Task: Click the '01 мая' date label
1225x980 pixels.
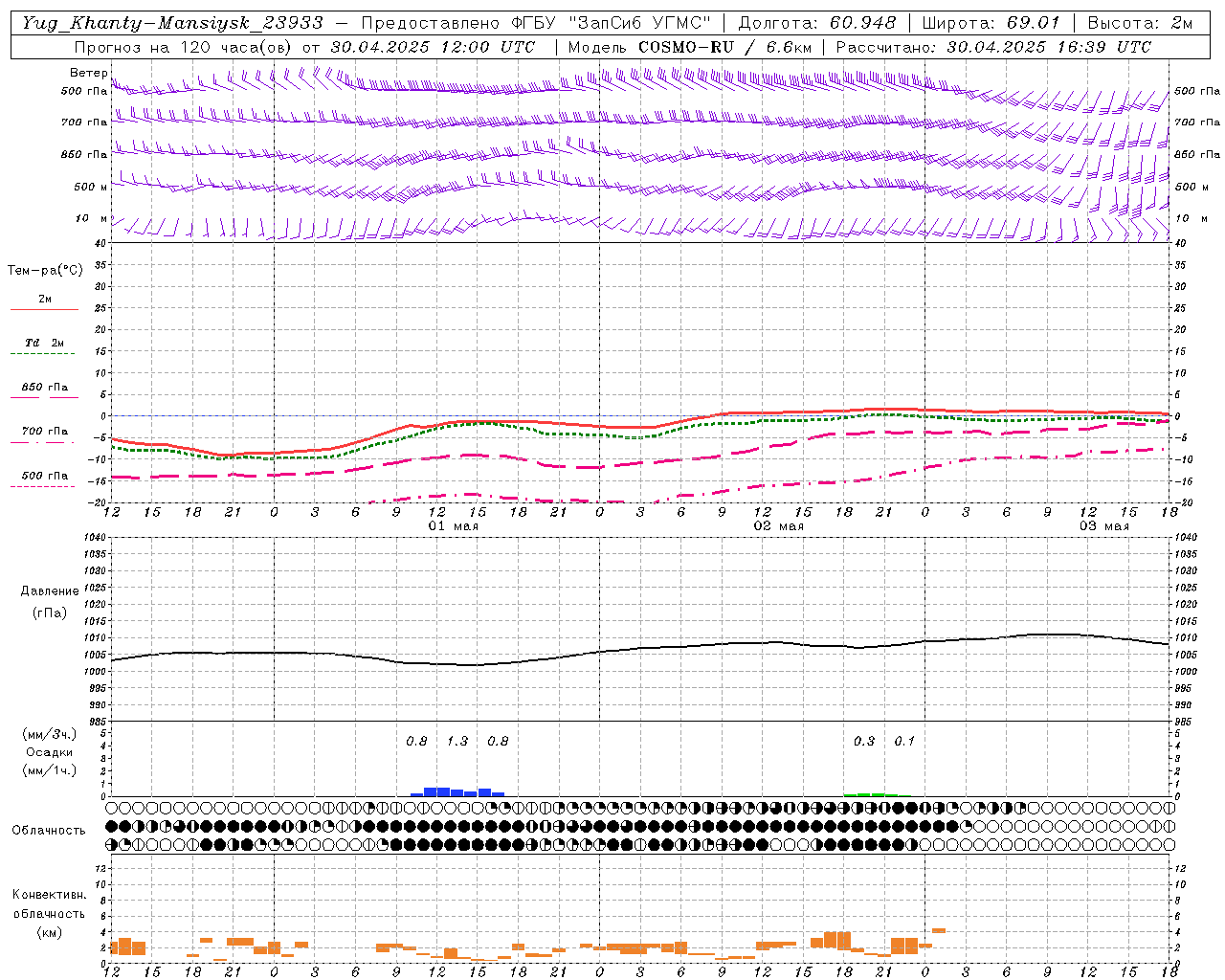Action: [454, 526]
